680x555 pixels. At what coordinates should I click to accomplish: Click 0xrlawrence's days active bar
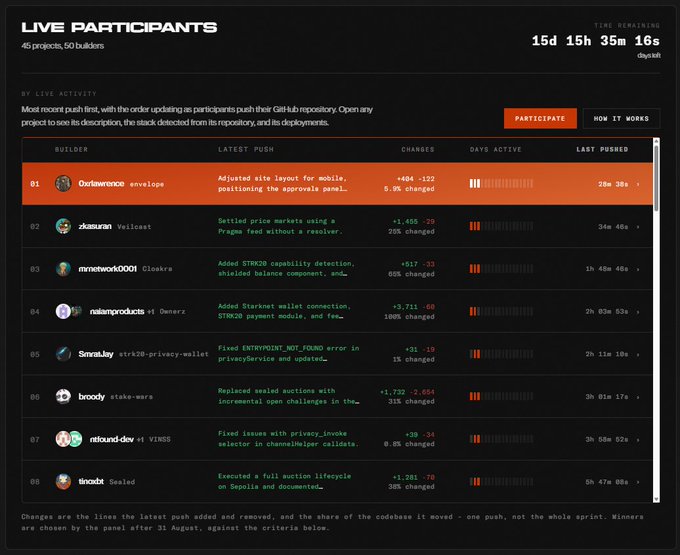pyautogui.click(x=501, y=183)
